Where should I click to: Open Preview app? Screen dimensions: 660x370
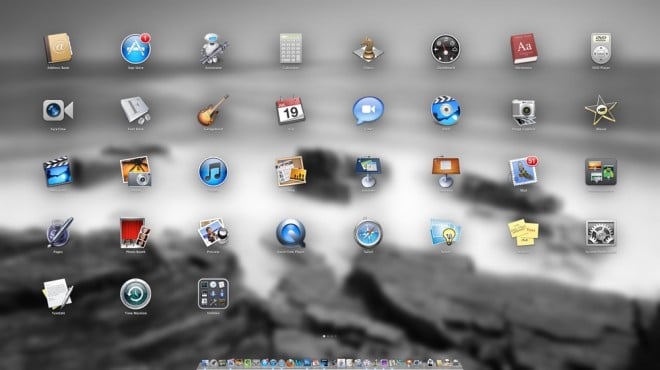click(213, 233)
